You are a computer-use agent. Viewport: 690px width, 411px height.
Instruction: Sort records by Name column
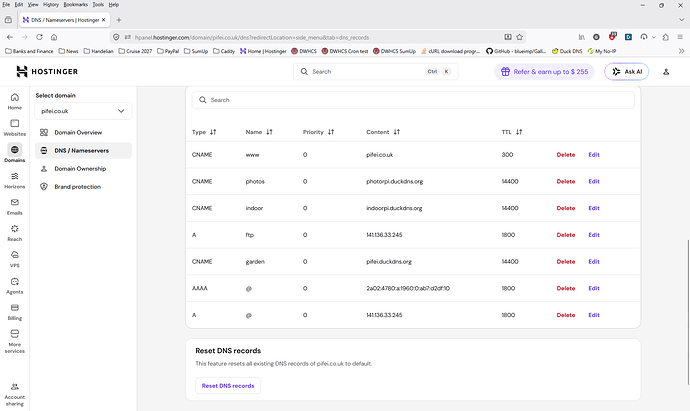(x=259, y=132)
